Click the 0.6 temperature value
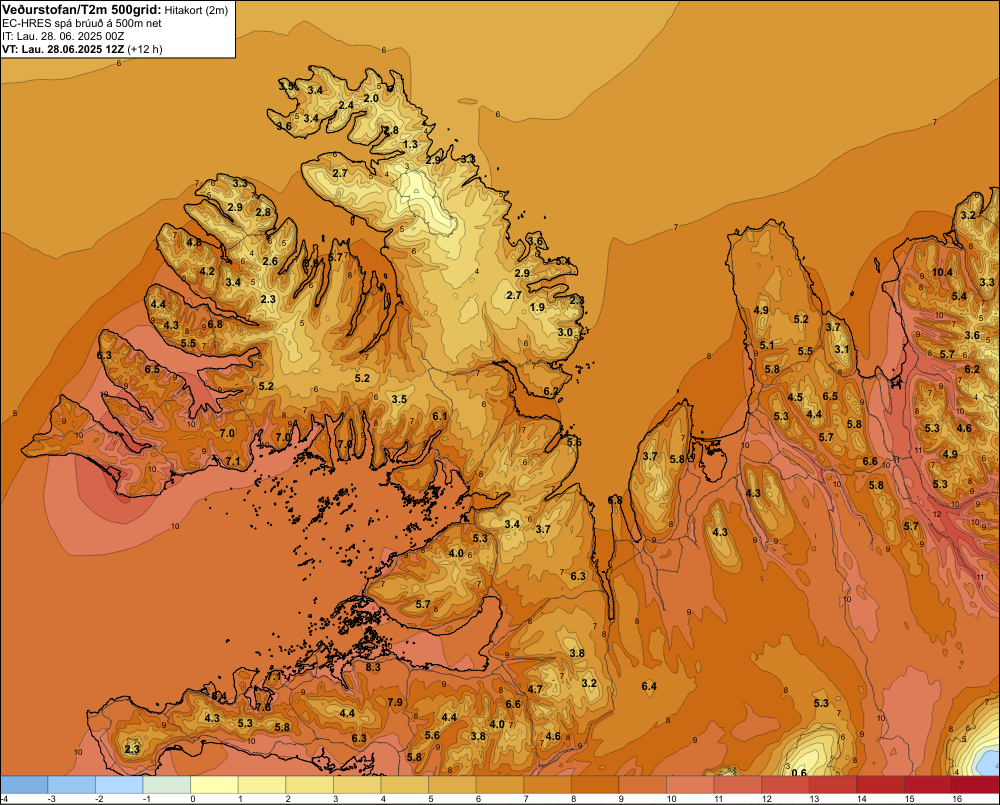This screenshot has width=1000, height=805. tap(799, 772)
